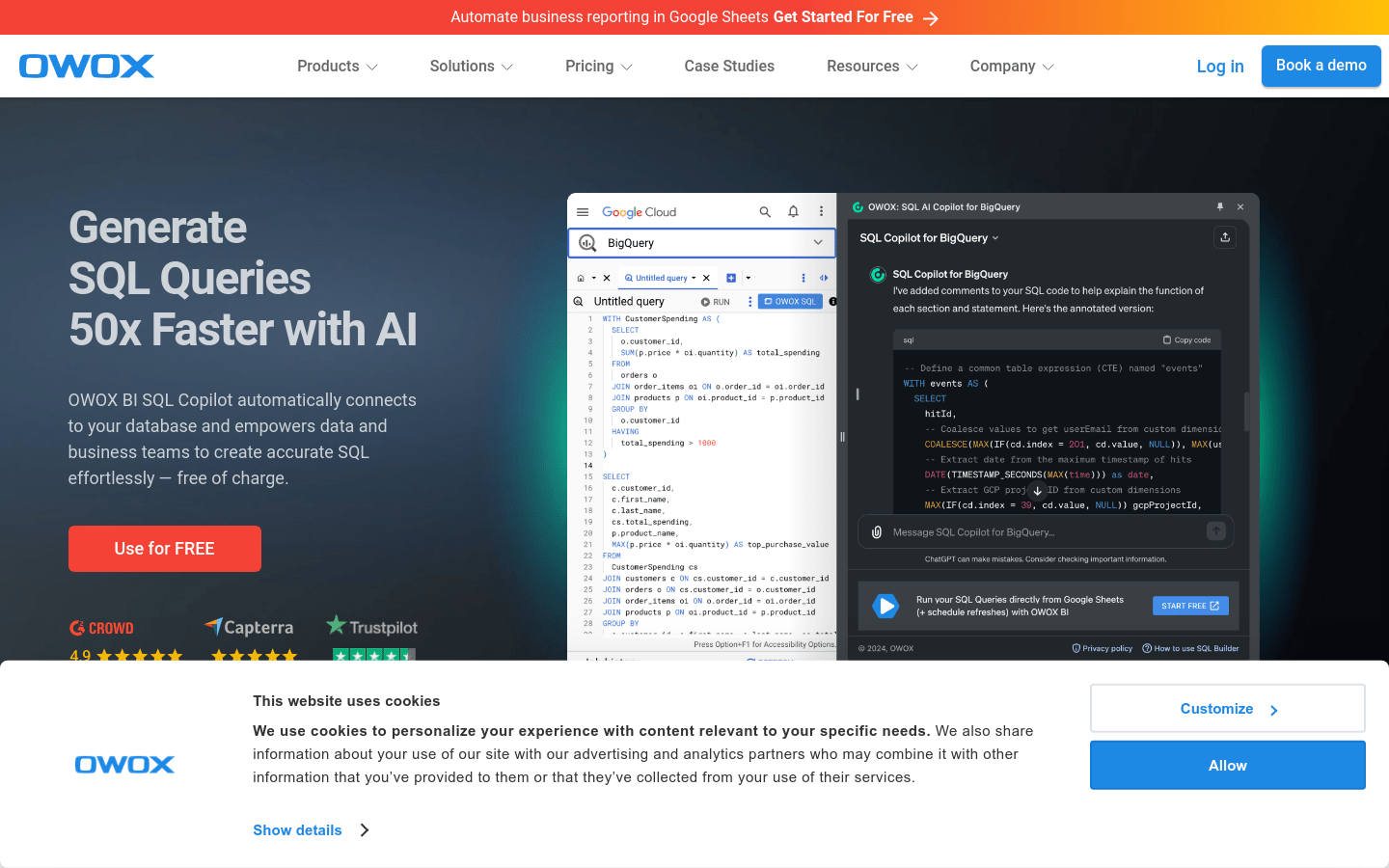Click 'Press Option+F1 for Accessibility Options' text
This screenshot has height=868, width=1389.
point(765,644)
